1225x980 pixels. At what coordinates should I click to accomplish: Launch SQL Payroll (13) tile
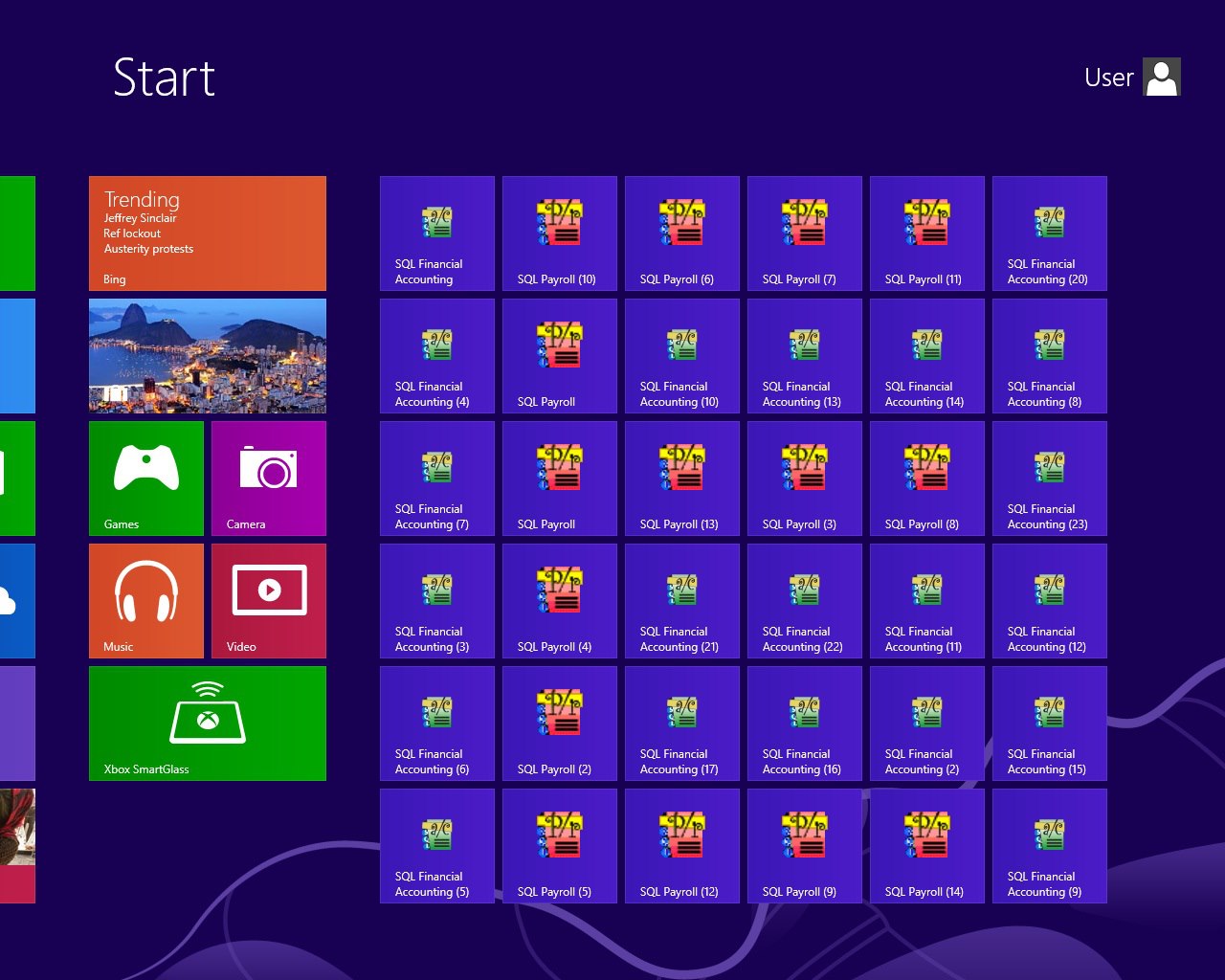click(682, 479)
